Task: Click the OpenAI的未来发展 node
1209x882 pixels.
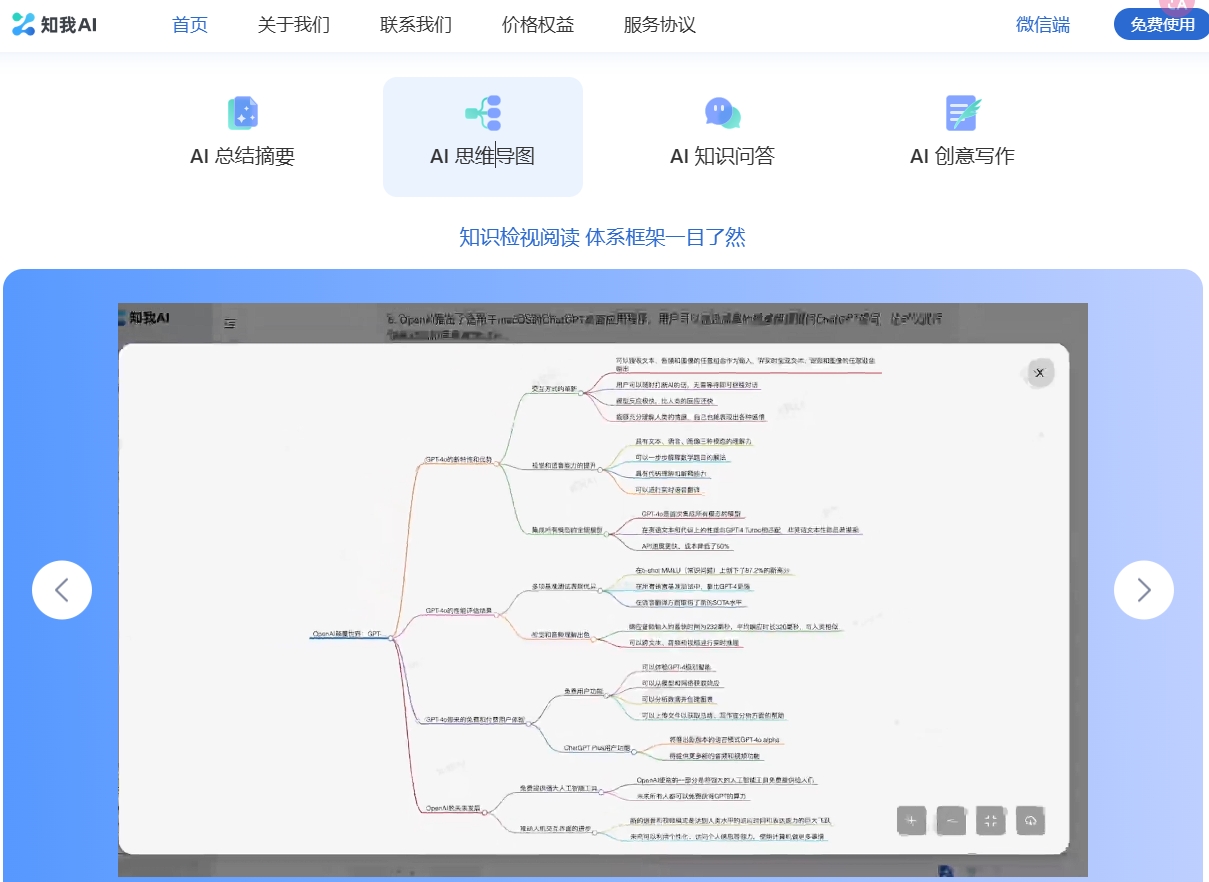Action: (455, 808)
